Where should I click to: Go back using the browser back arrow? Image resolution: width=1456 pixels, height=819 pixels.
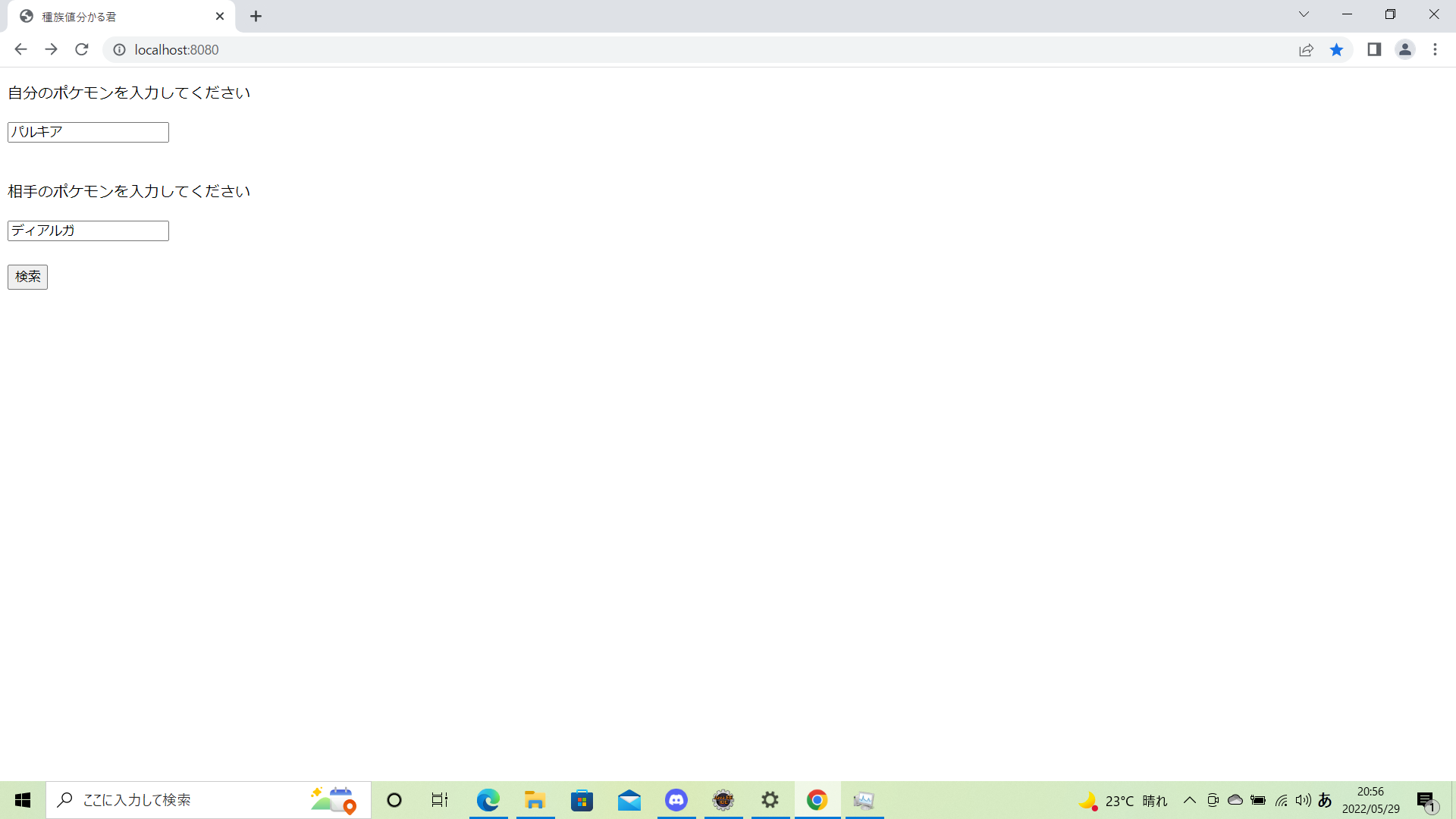pyautogui.click(x=20, y=49)
